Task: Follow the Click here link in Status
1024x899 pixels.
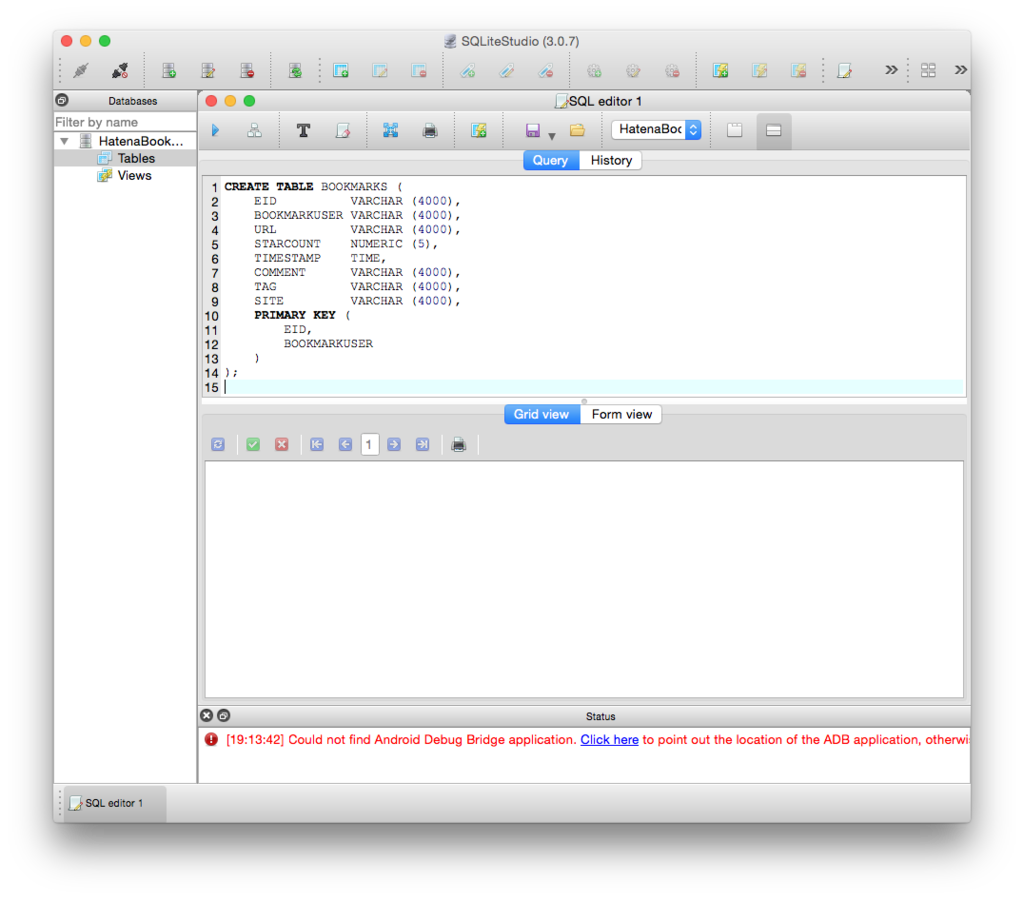Action: (x=609, y=740)
